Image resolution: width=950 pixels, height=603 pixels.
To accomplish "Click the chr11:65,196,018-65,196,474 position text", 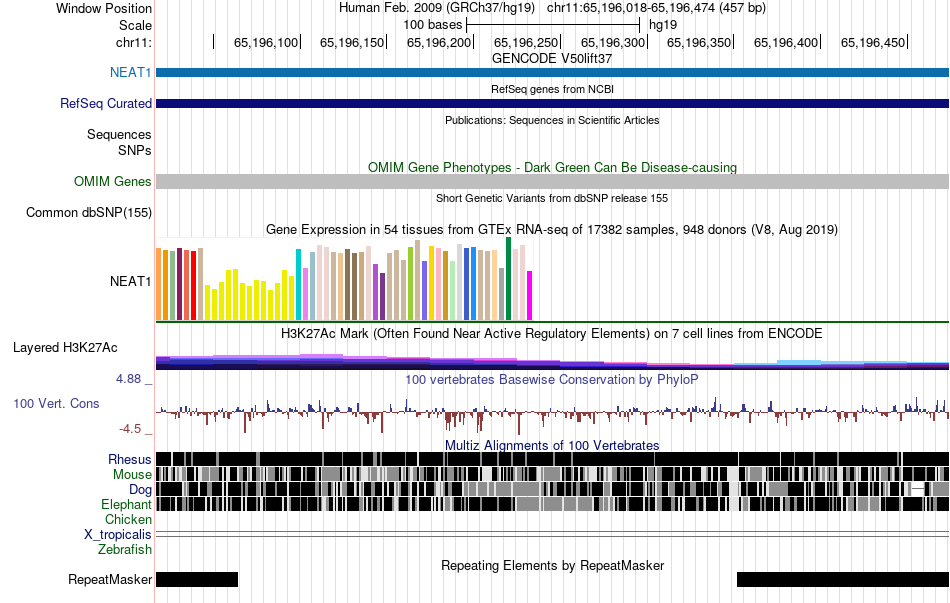I will coord(656,8).
